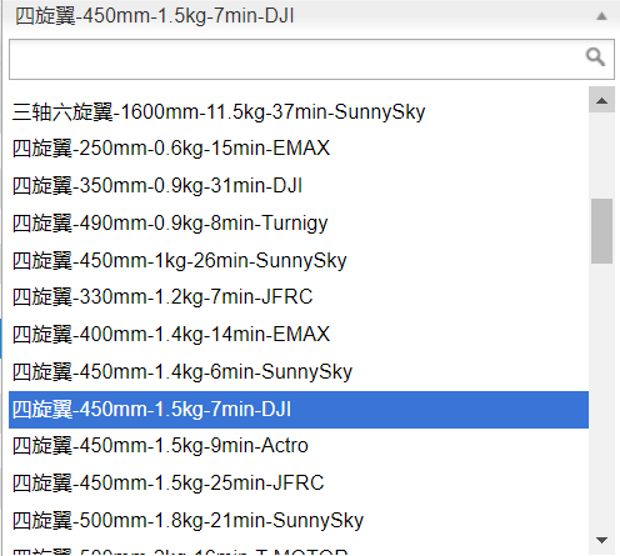620x556 pixels.
Task: Click the scrollbar up arrow
Action: point(601,100)
